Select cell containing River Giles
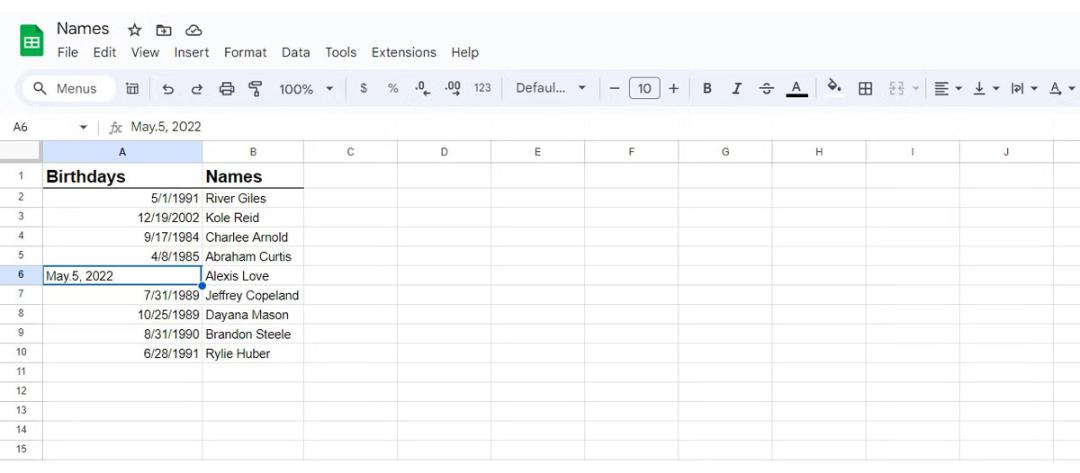 pos(253,198)
